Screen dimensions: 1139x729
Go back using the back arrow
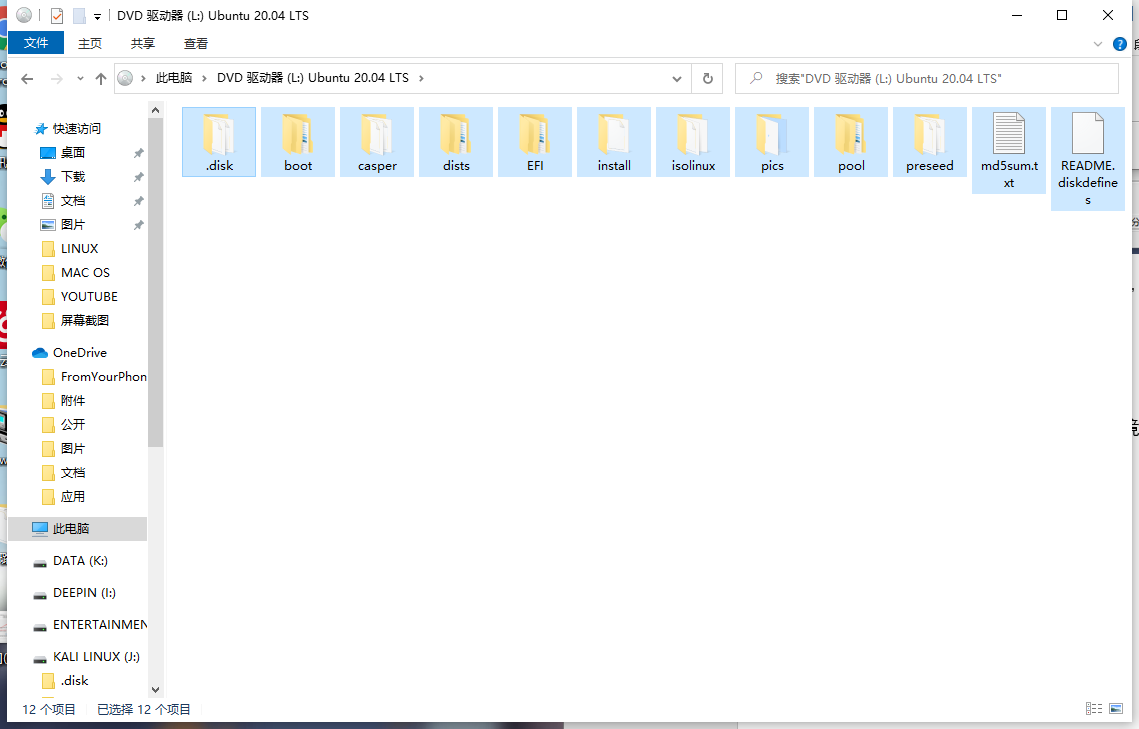point(27,78)
